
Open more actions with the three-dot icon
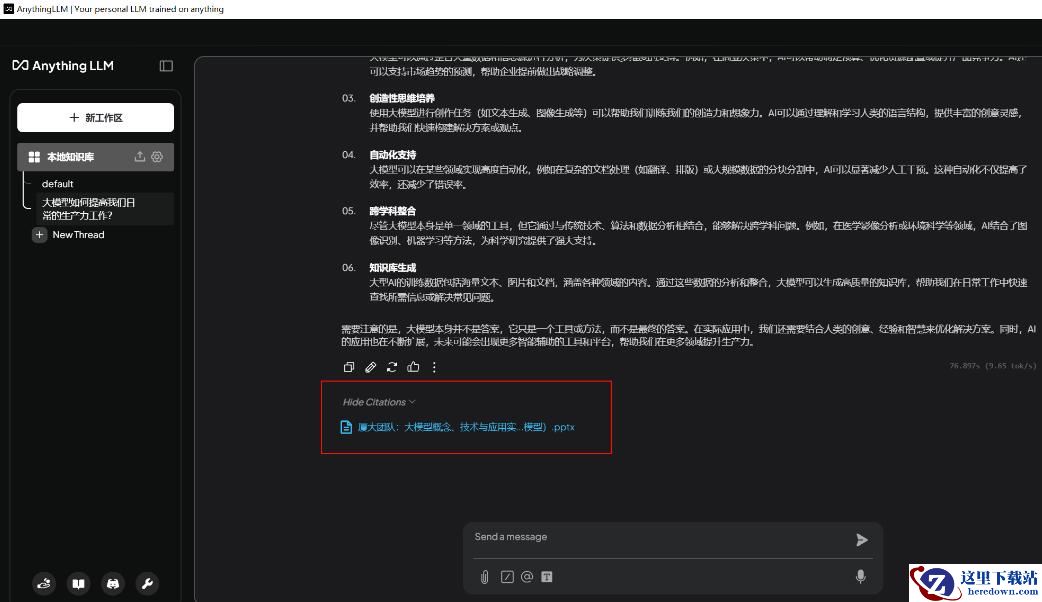(435, 367)
